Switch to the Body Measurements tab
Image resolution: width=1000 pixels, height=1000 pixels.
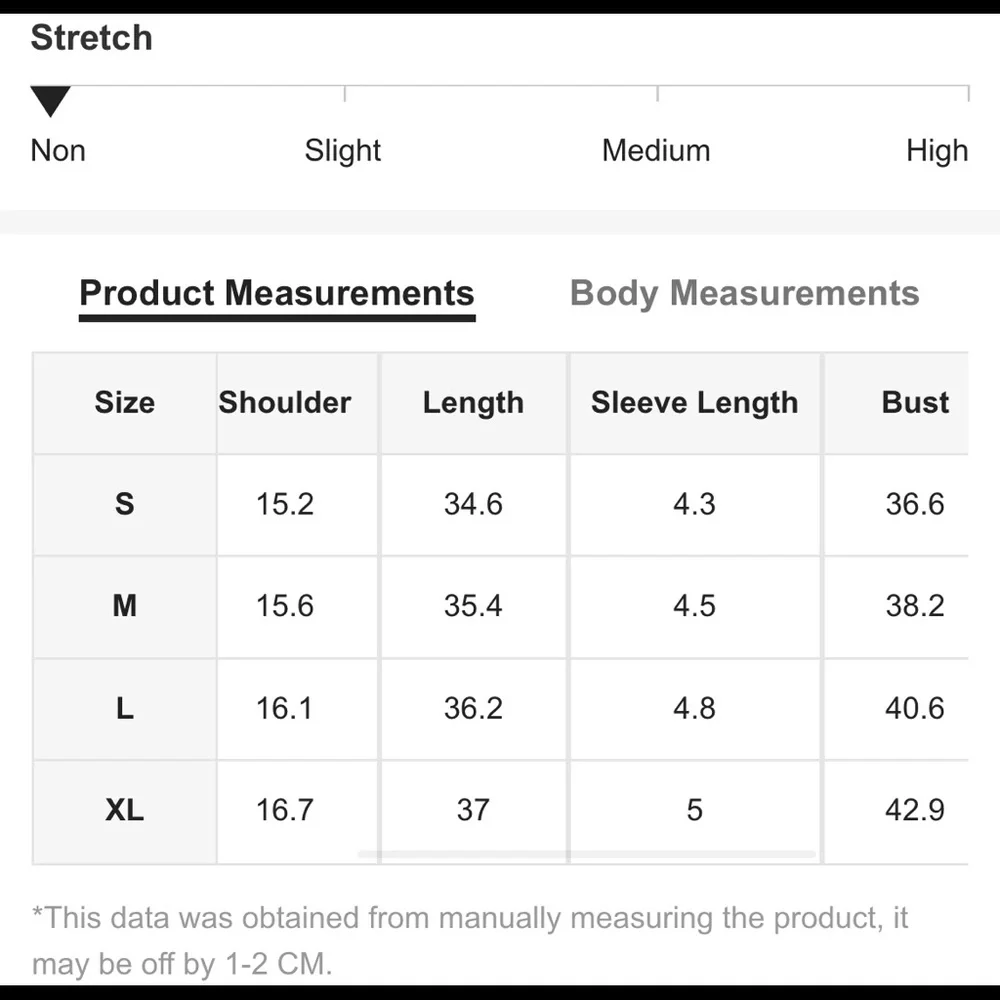(744, 294)
